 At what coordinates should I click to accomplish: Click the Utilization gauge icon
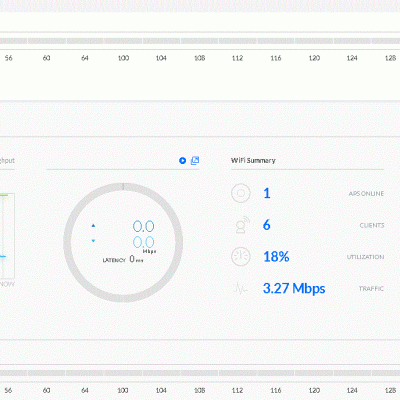click(241, 256)
